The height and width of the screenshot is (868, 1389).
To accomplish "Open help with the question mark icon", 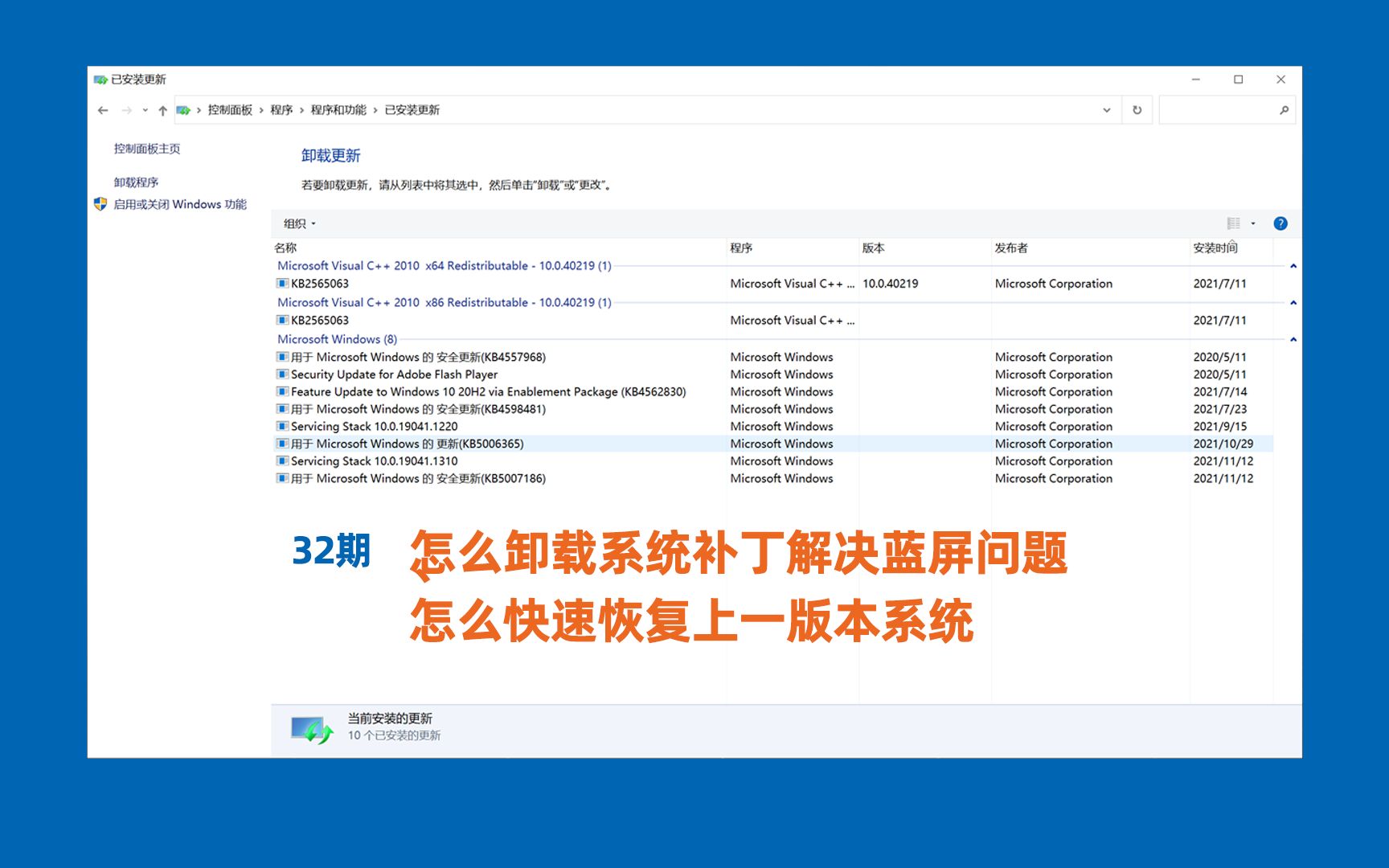I will [1280, 223].
